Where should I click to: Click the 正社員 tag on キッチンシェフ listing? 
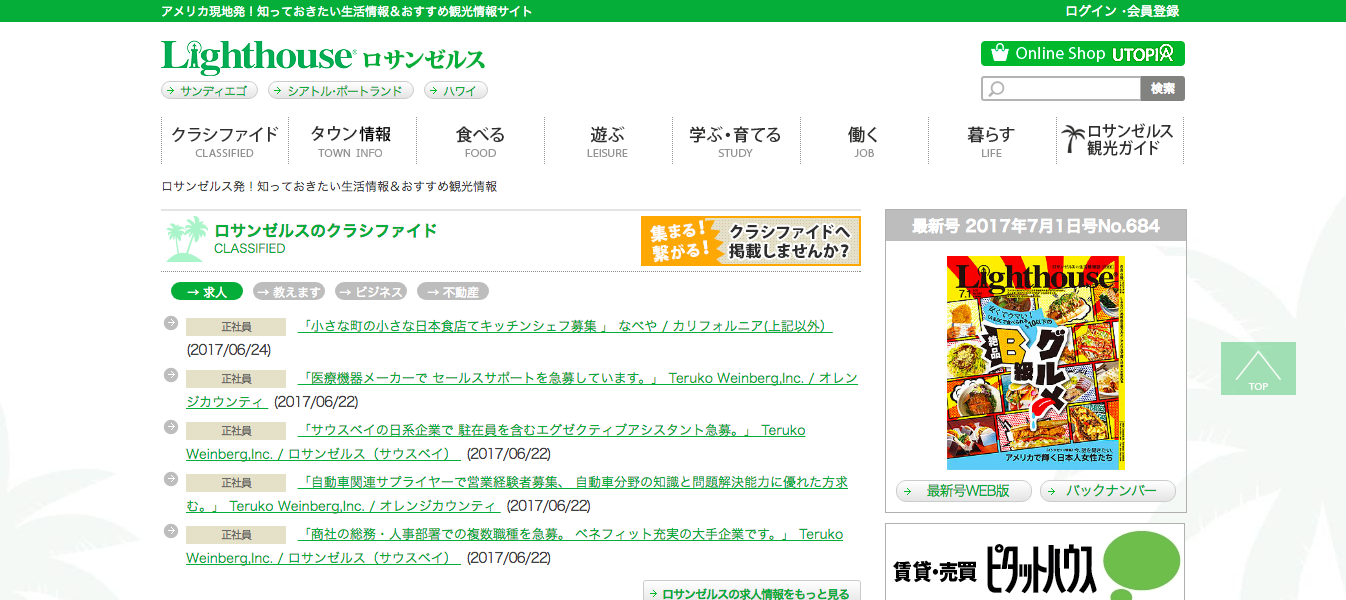[x=236, y=327]
